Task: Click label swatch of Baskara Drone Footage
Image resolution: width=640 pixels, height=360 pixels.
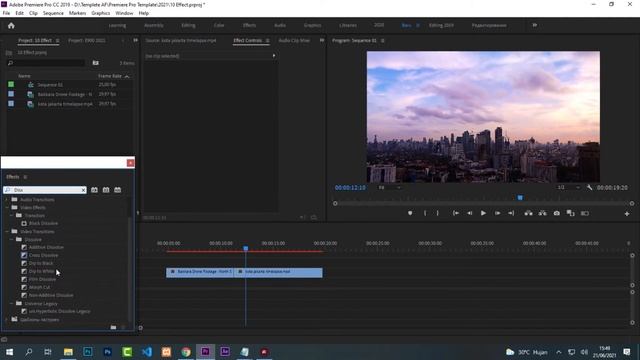Action: click(x=11, y=94)
